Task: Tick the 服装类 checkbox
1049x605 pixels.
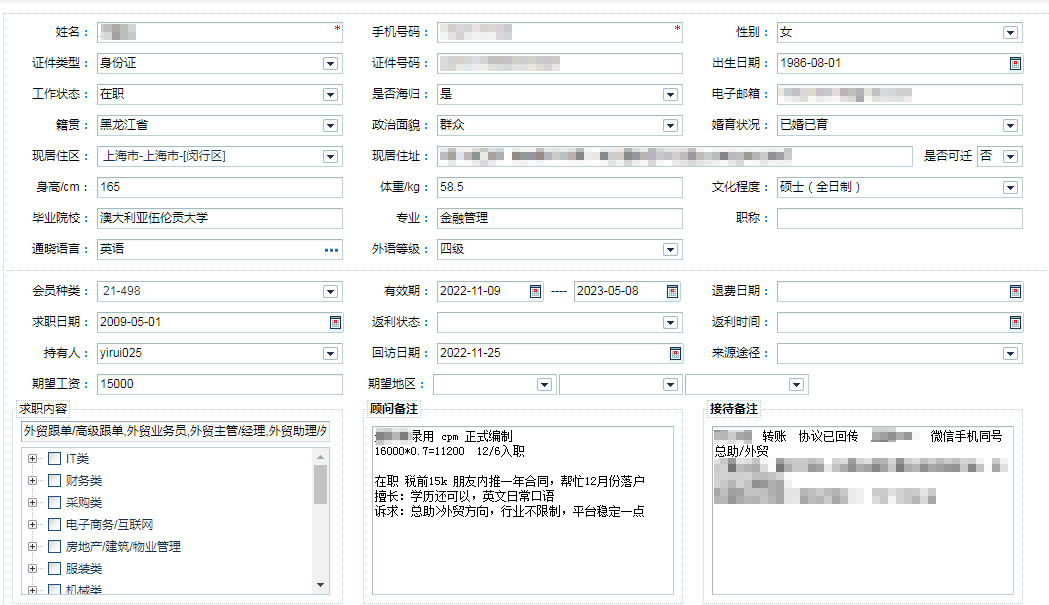Action: 55,569
